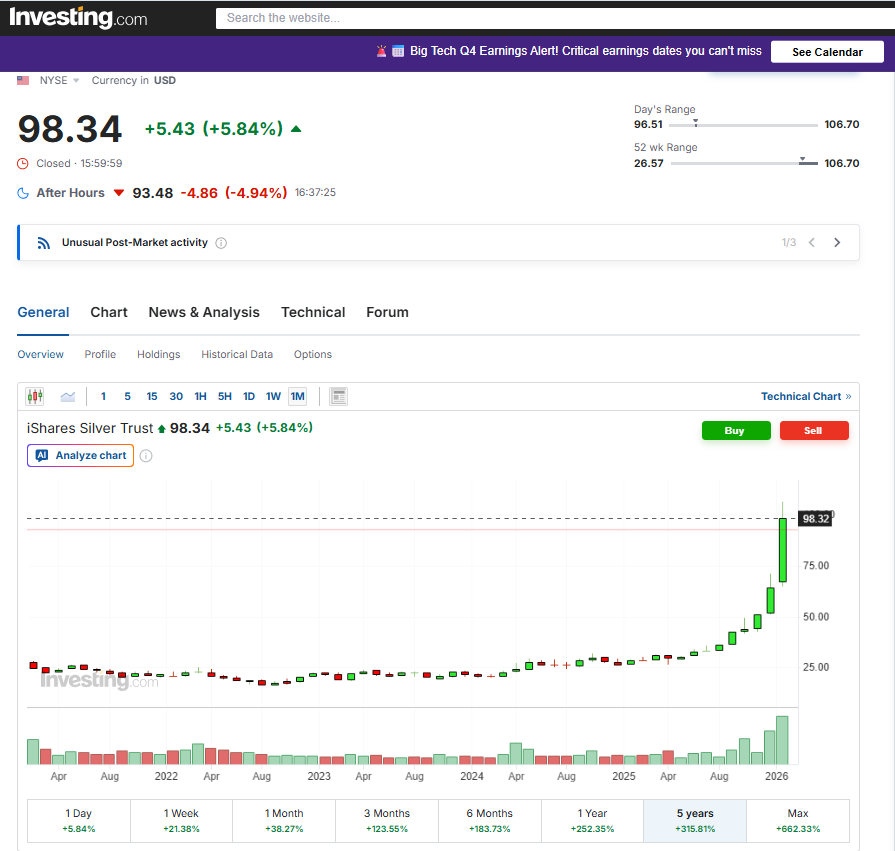Select the 6 Months performance range

coord(490,821)
